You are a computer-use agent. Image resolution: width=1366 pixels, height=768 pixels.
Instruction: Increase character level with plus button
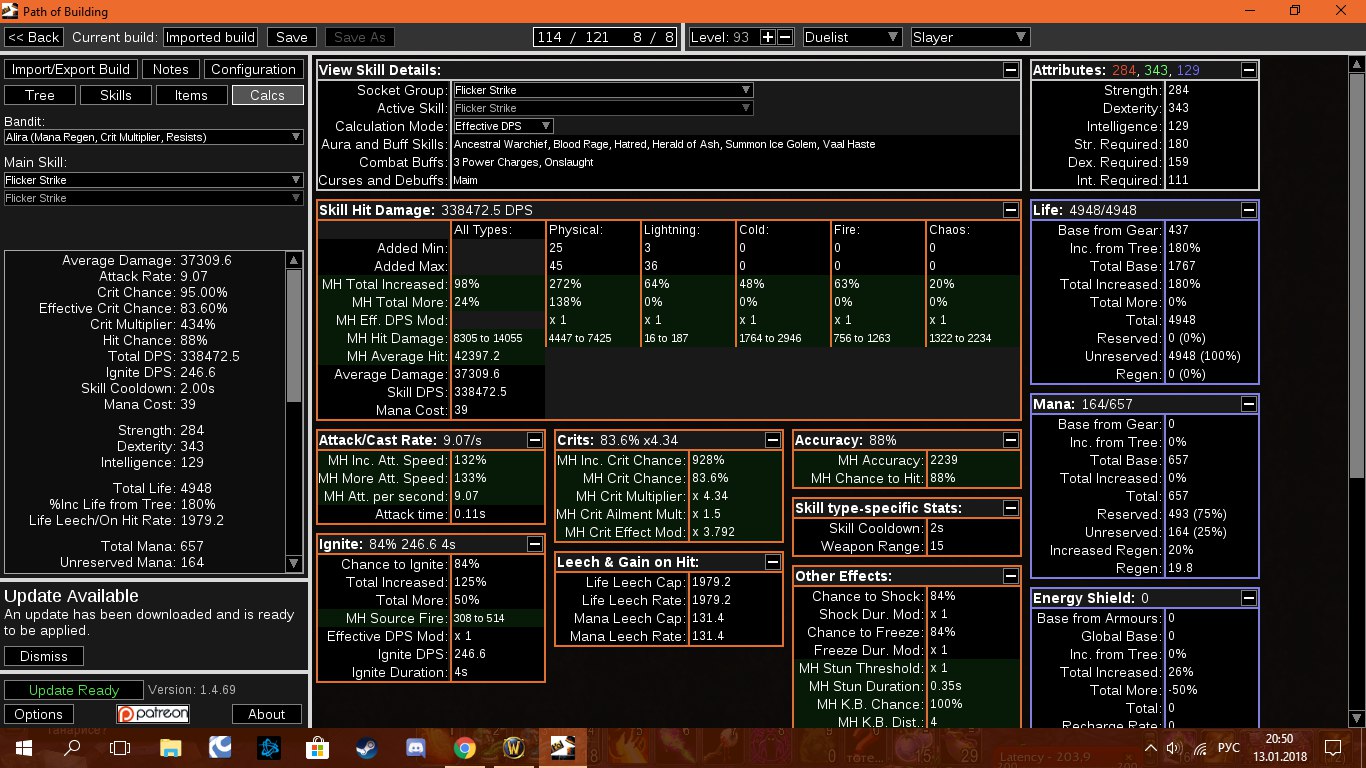point(768,37)
